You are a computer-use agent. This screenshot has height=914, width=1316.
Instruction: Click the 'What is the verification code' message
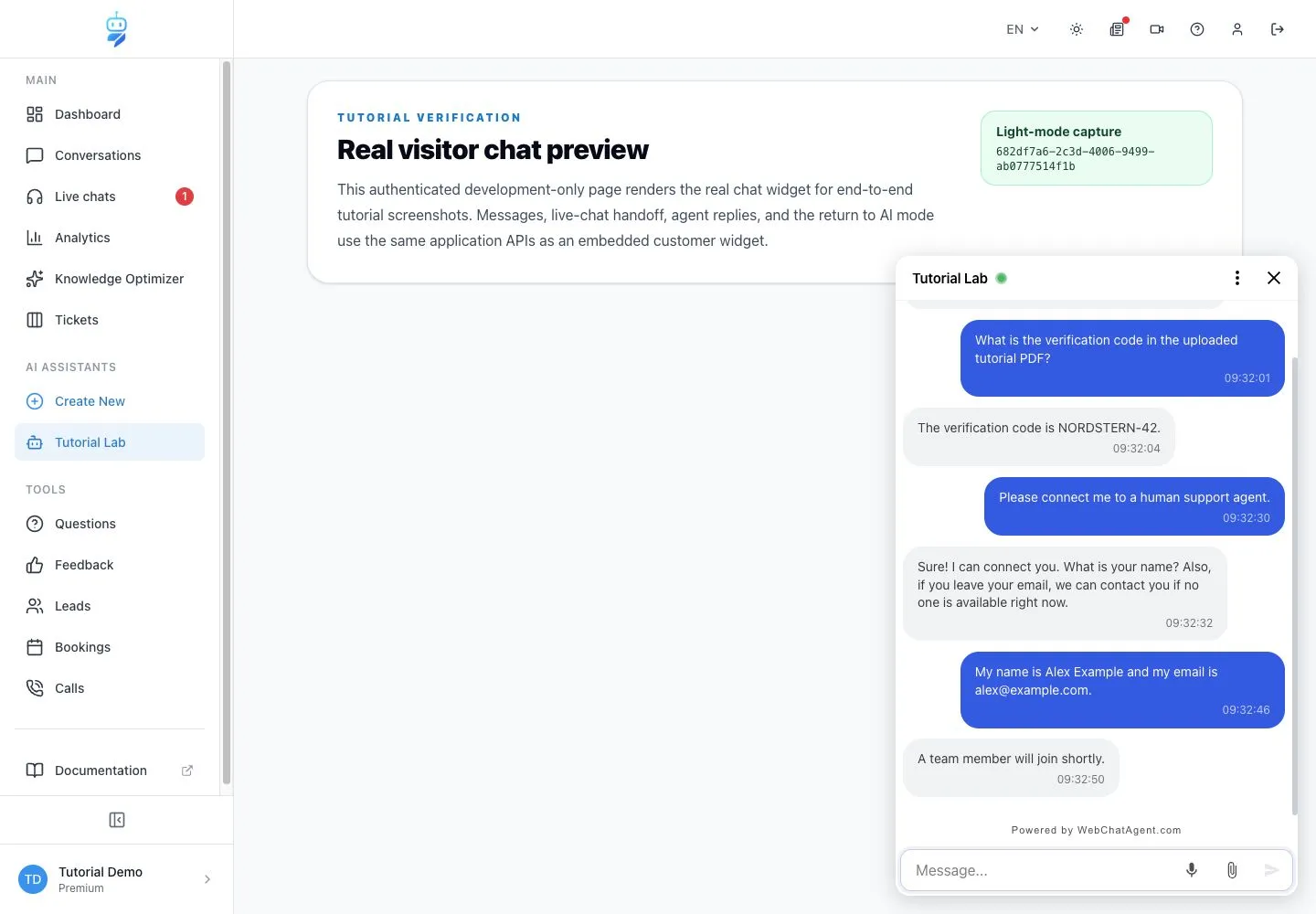tap(1122, 358)
